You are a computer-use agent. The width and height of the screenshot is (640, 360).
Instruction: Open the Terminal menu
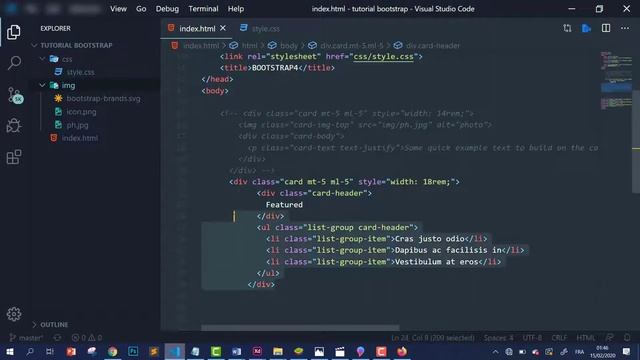coord(203,9)
